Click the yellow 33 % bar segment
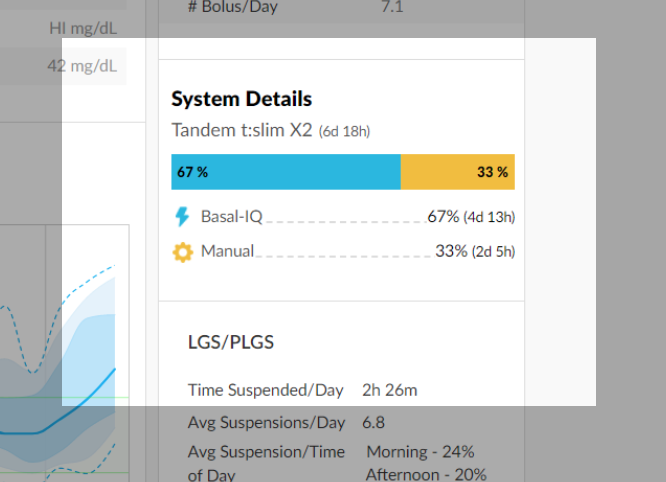This screenshot has width=666, height=482. [x=457, y=172]
